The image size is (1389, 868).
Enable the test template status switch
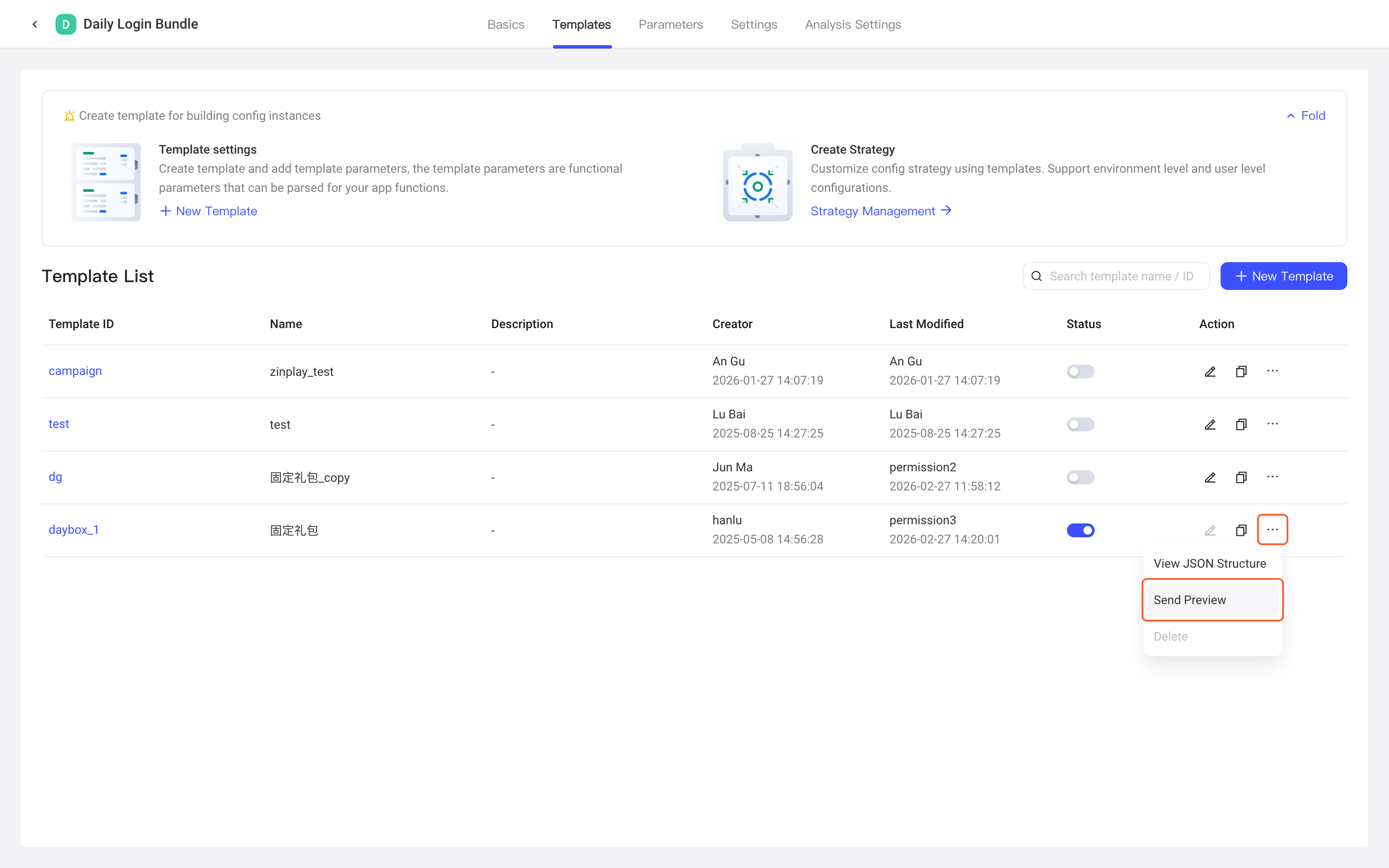1080,424
